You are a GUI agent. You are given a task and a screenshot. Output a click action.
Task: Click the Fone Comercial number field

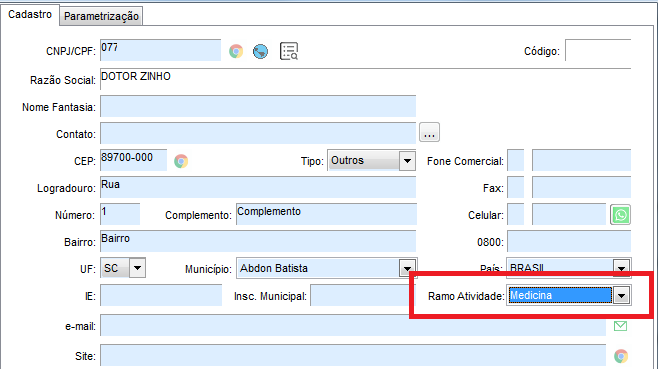point(582,160)
